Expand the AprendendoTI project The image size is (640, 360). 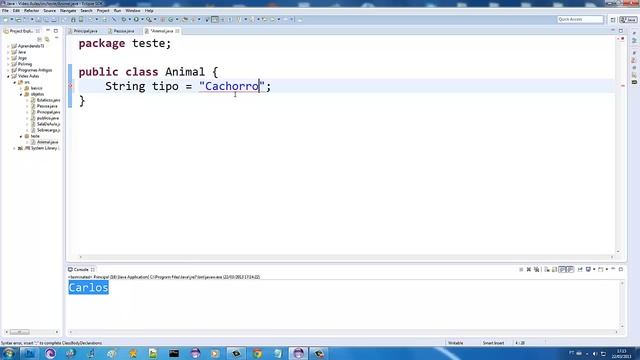pos(8,46)
